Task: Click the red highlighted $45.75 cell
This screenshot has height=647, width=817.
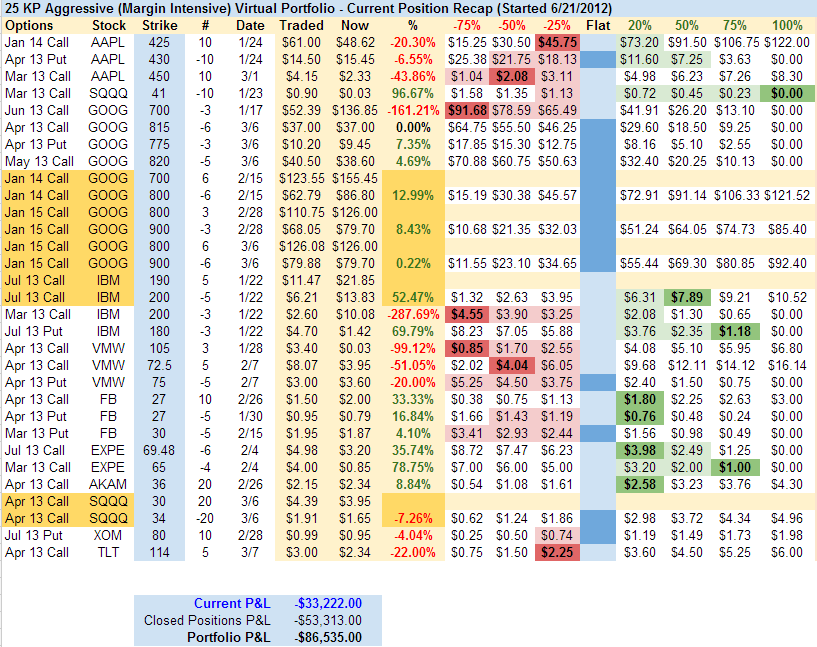Action: (x=557, y=42)
